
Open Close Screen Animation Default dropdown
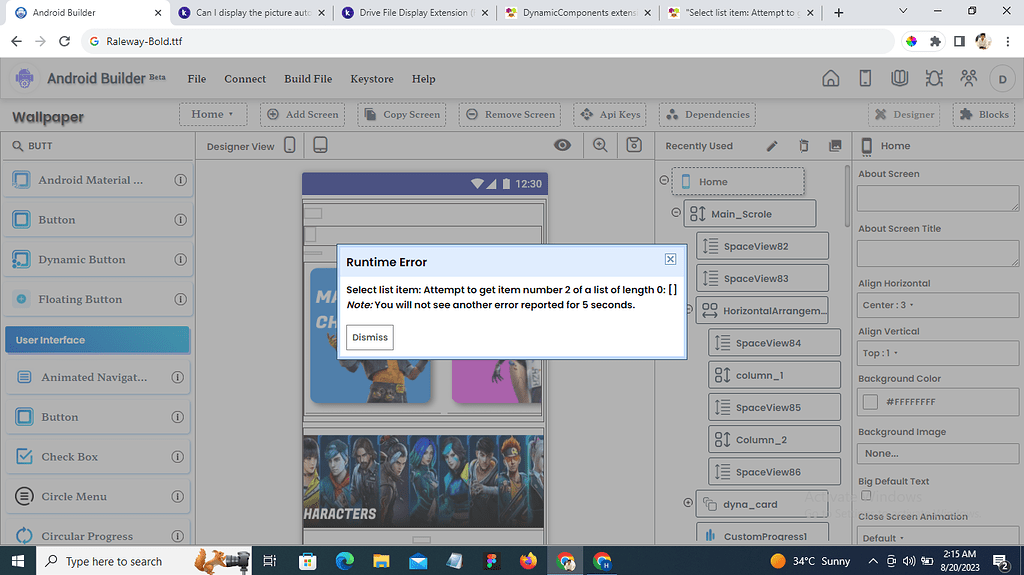coord(938,538)
